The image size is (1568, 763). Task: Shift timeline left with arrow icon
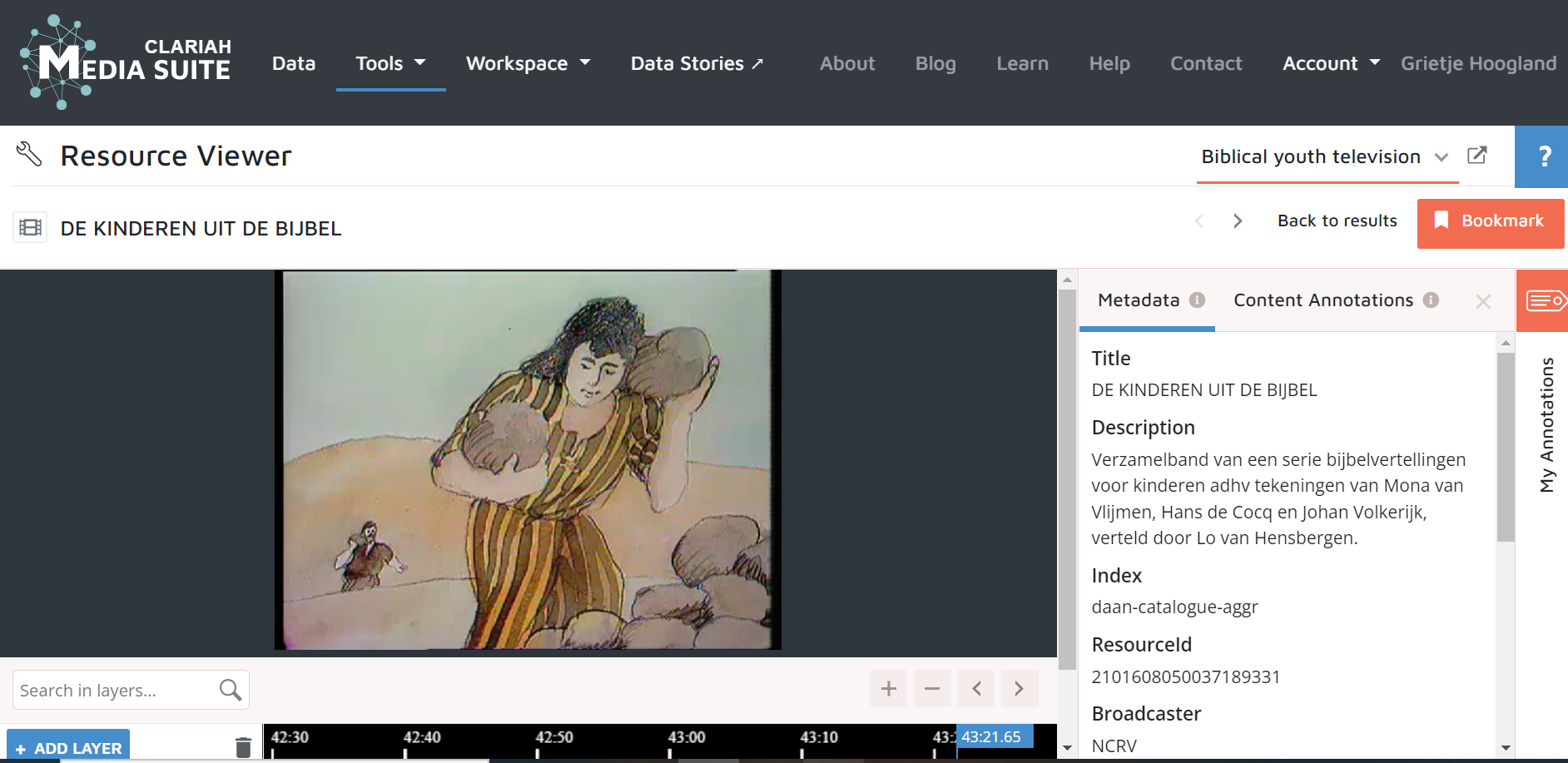click(x=976, y=689)
